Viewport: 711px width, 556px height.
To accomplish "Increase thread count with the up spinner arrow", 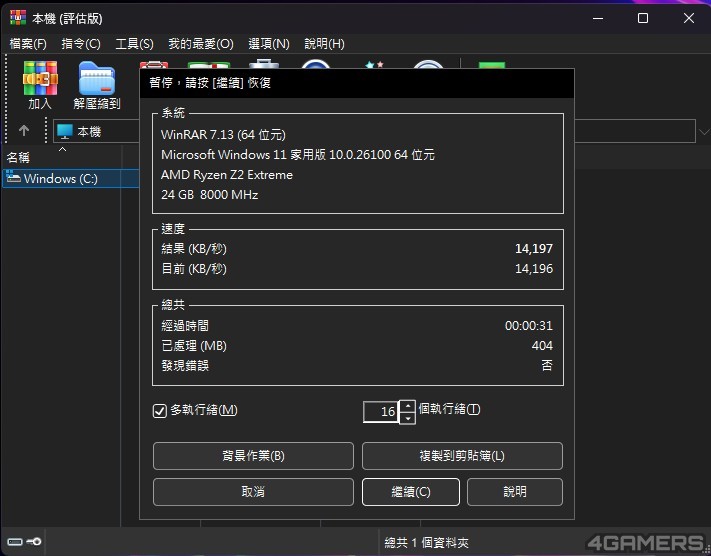I will point(407,406).
